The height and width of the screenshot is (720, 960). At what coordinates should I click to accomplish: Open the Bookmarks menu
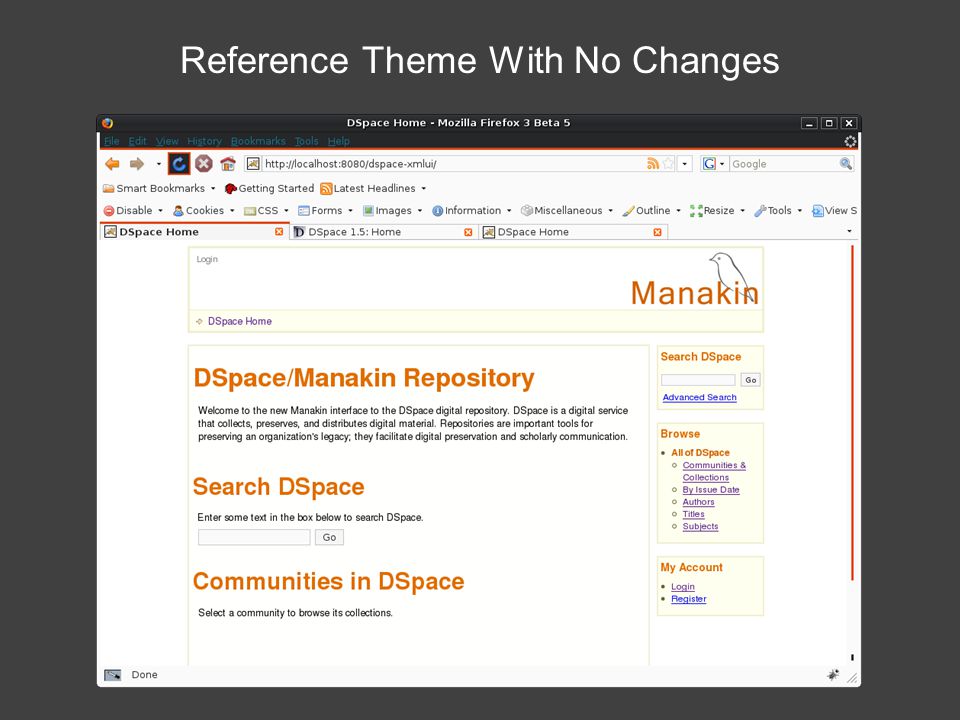coord(258,141)
